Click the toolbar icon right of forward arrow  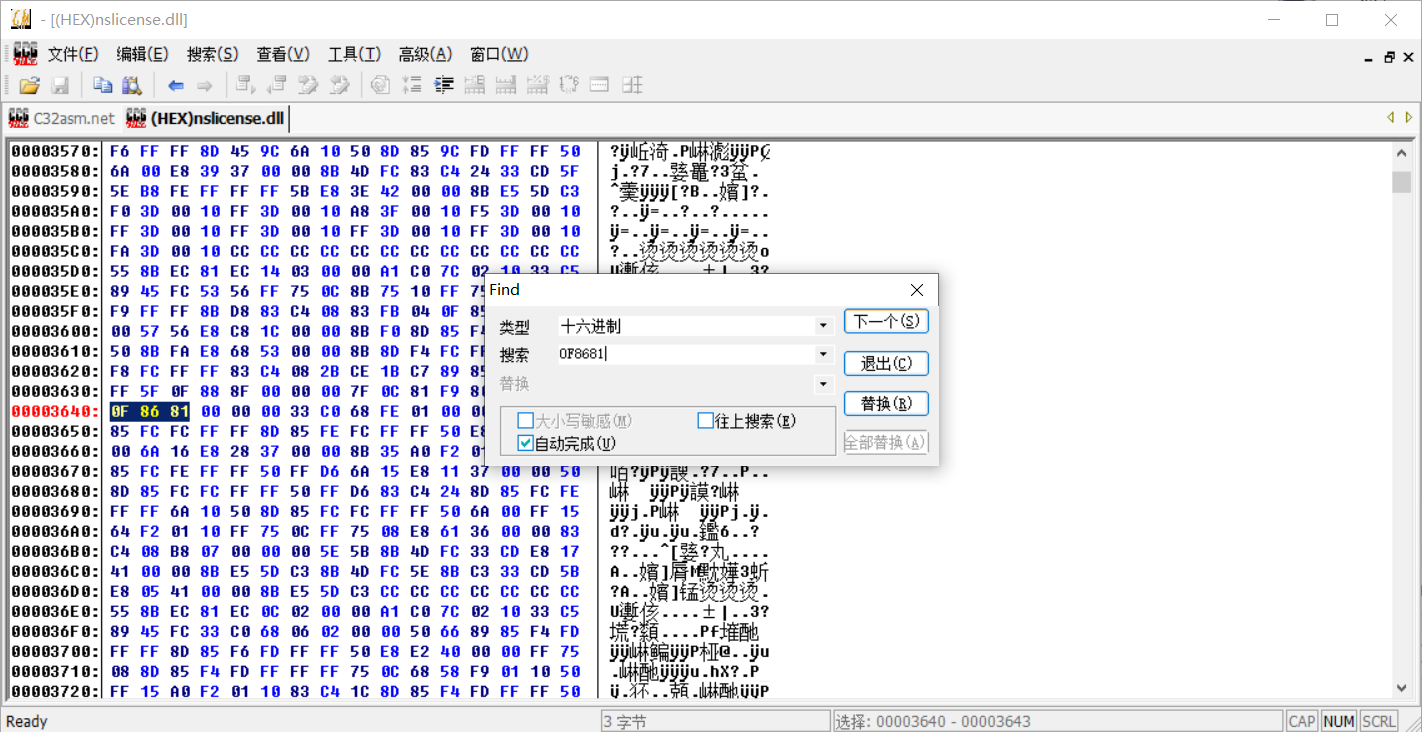(246, 85)
